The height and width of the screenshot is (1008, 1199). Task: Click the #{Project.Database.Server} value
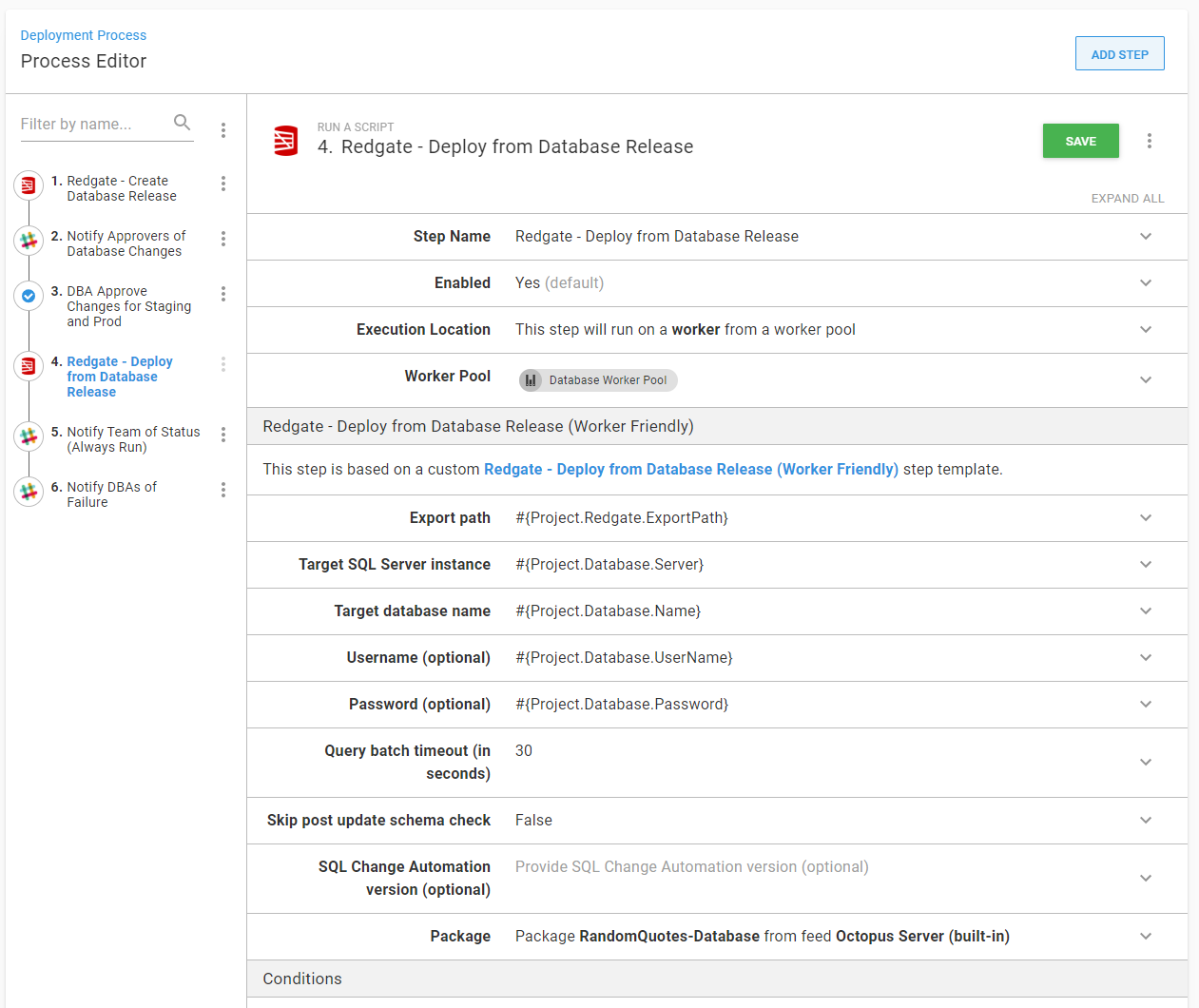[609, 565]
